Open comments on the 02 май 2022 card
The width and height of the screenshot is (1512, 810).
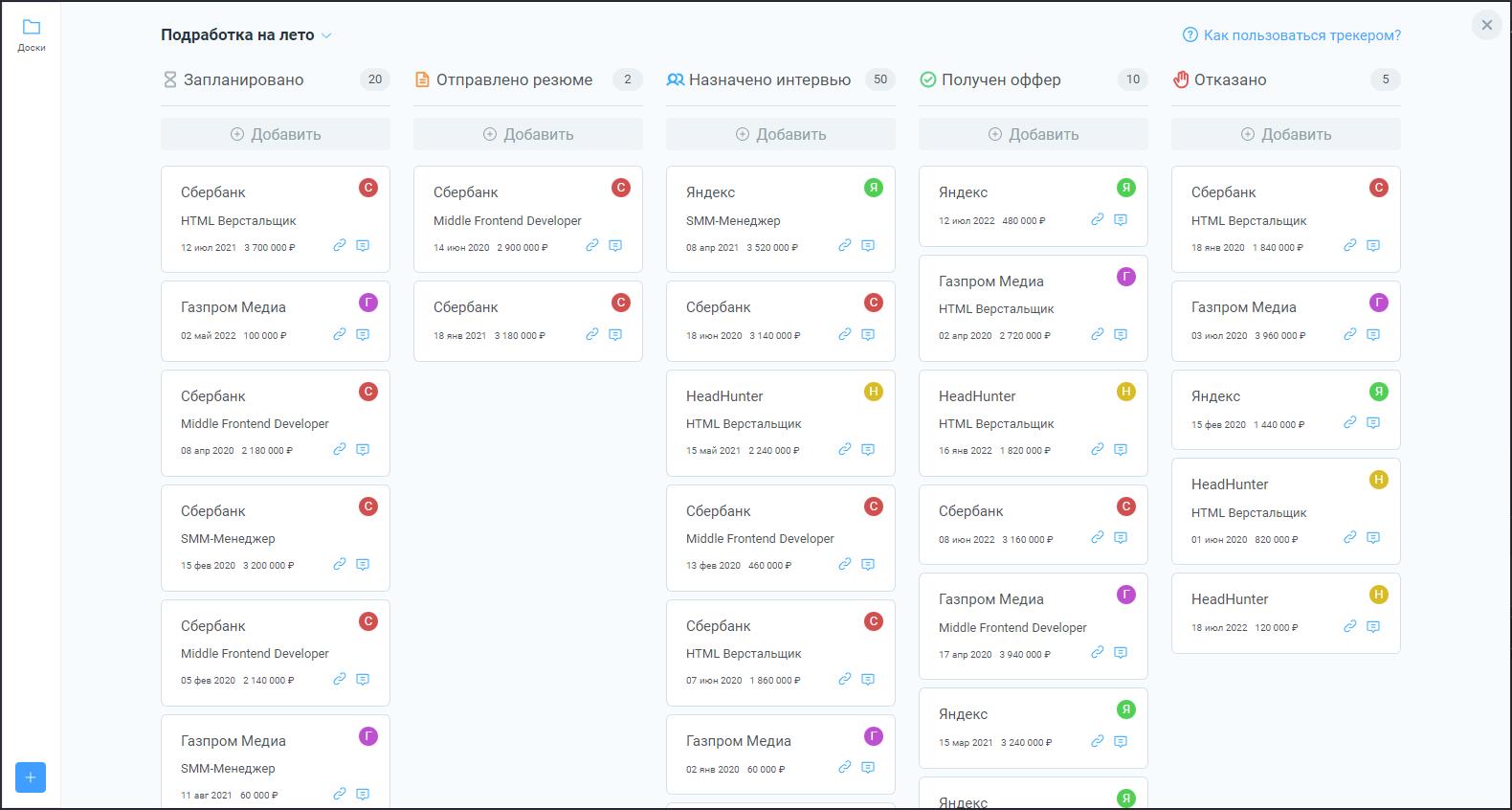(363, 335)
